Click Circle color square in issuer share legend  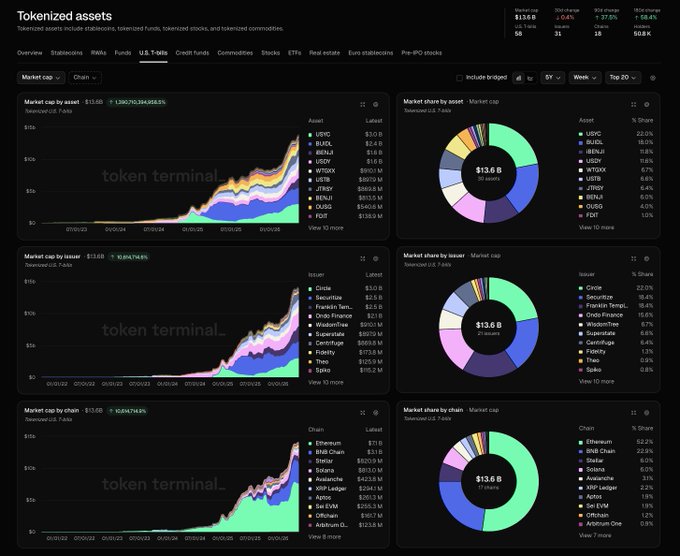(x=581, y=288)
